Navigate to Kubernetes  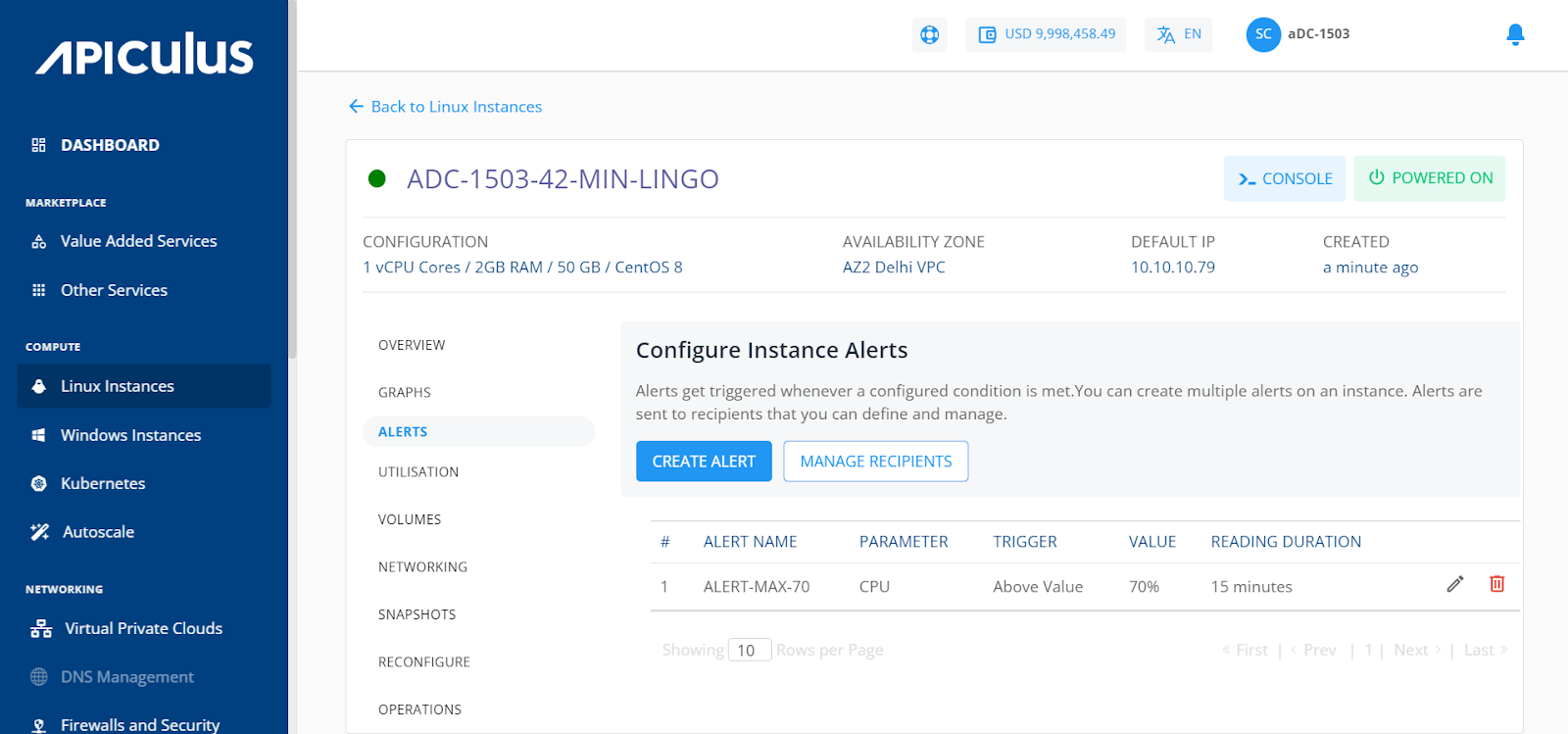[103, 483]
